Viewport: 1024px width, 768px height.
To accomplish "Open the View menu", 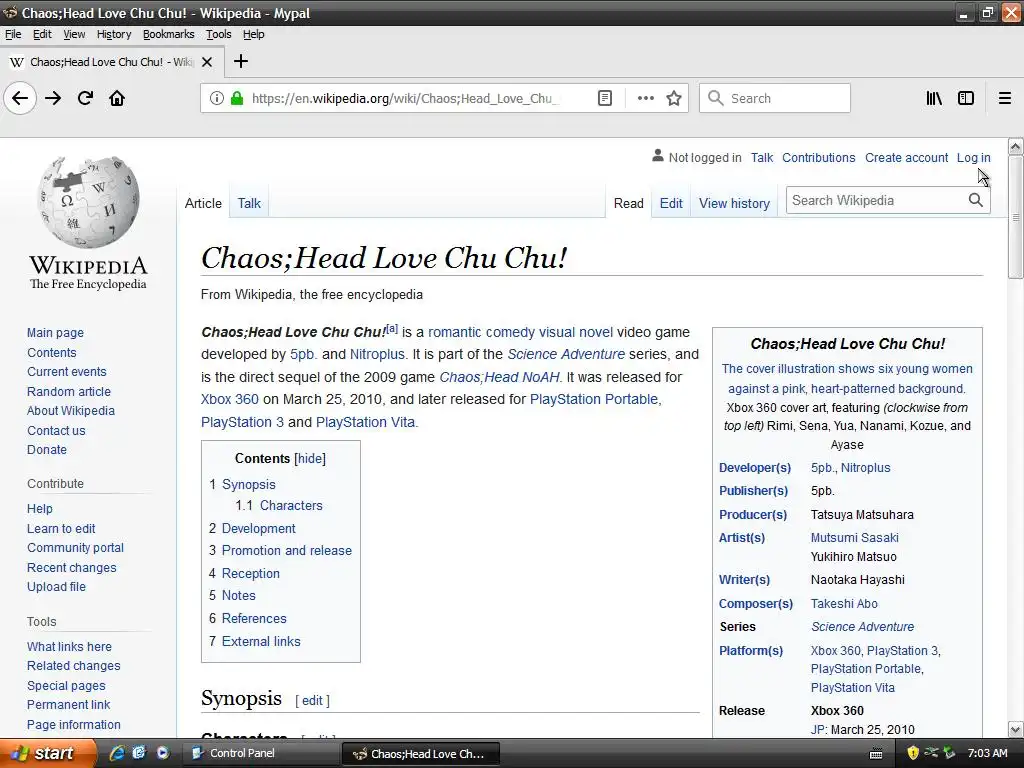I will point(74,35).
